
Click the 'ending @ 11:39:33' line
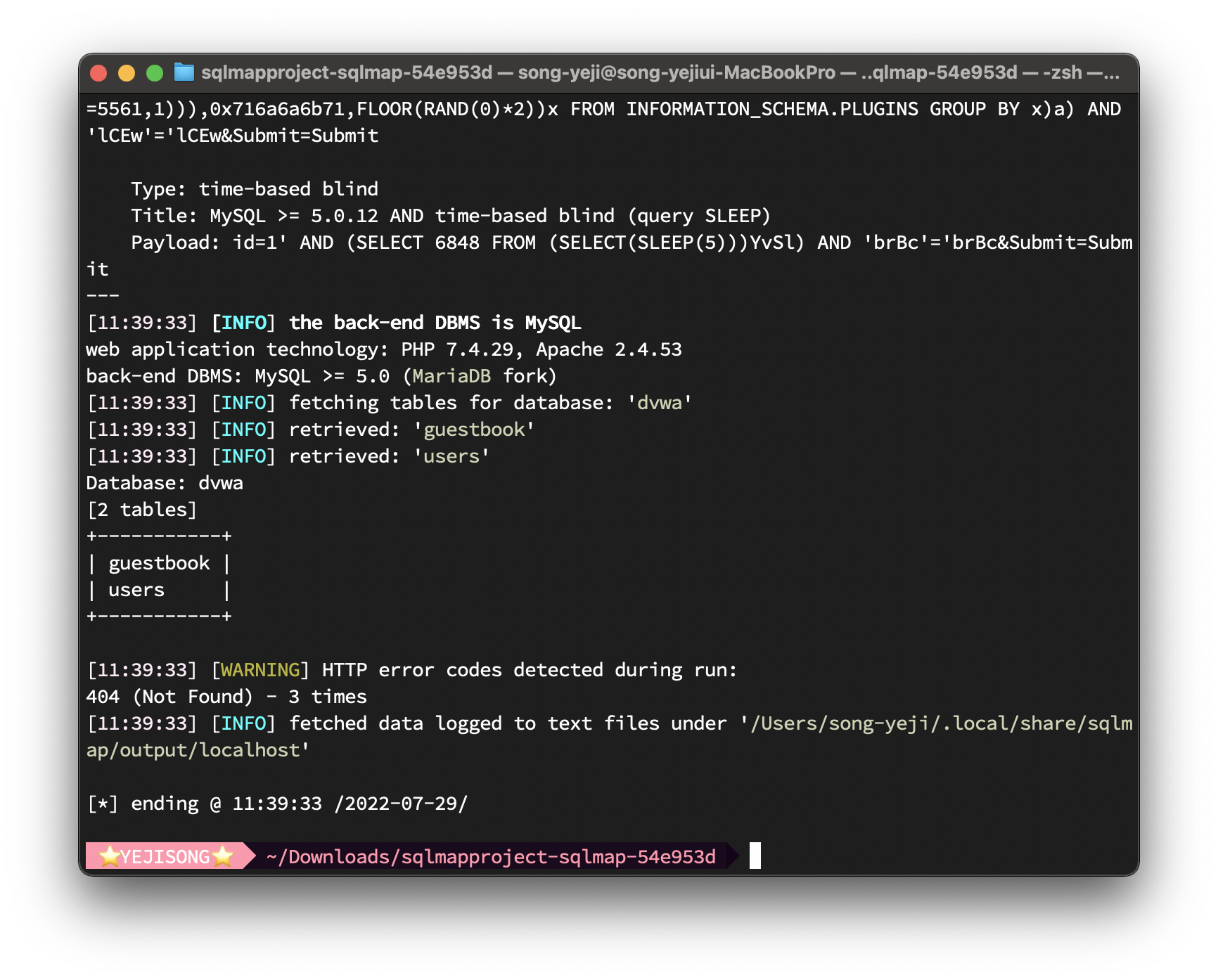click(277, 804)
